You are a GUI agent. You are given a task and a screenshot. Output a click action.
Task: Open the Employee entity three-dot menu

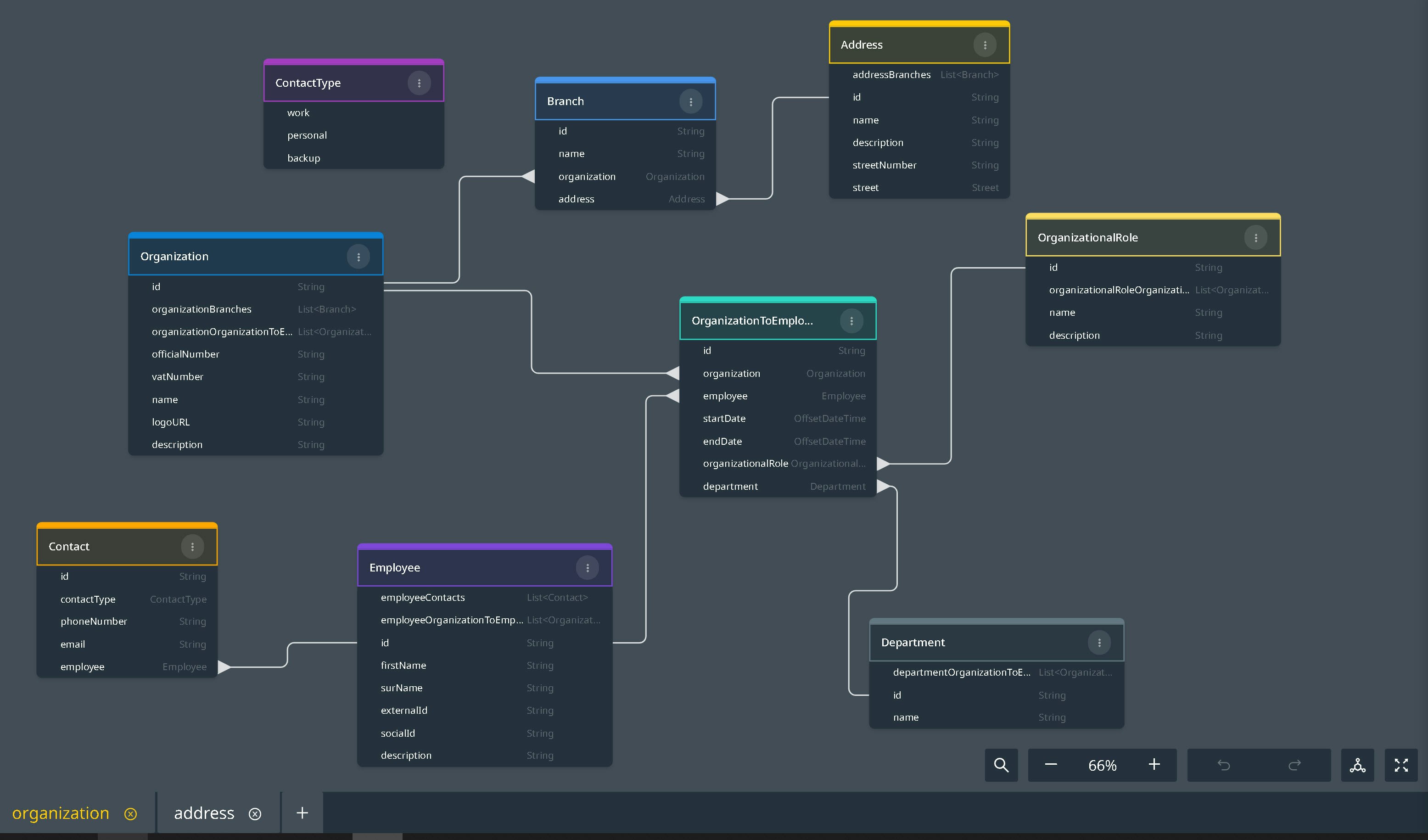click(x=587, y=568)
